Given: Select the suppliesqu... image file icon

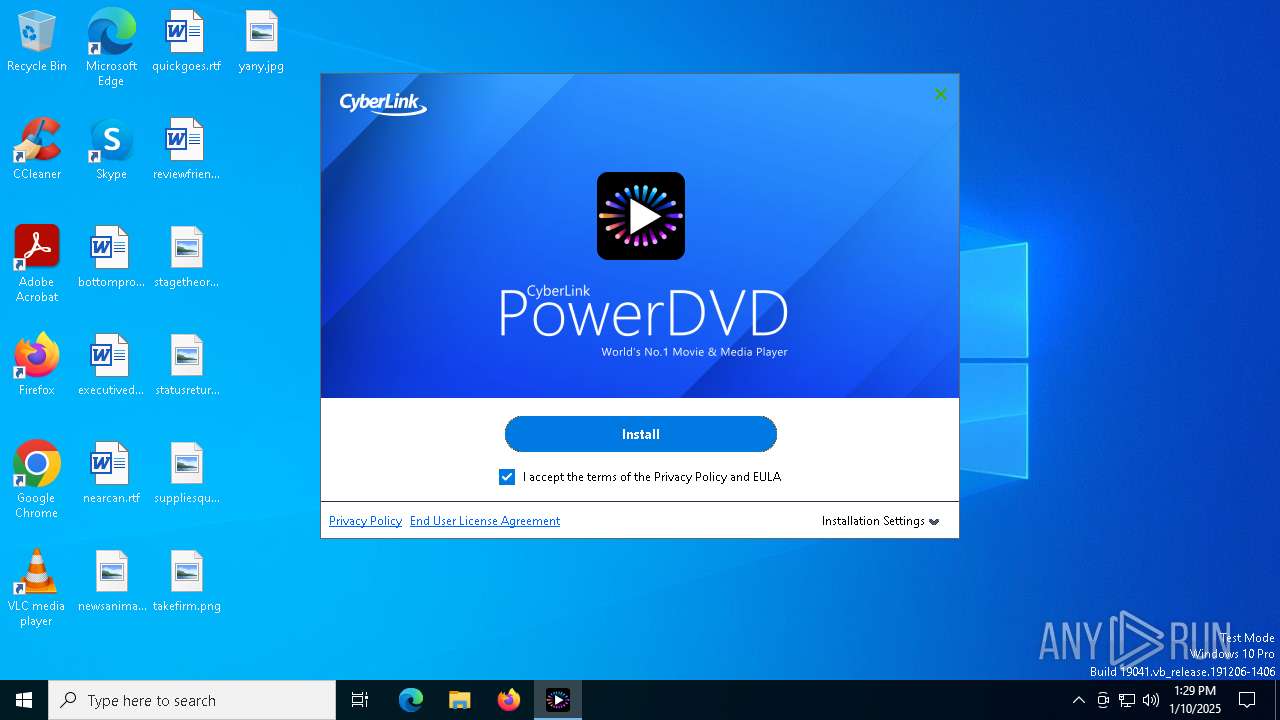Looking at the screenshot, I should pyautogui.click(x=186, y=474).
